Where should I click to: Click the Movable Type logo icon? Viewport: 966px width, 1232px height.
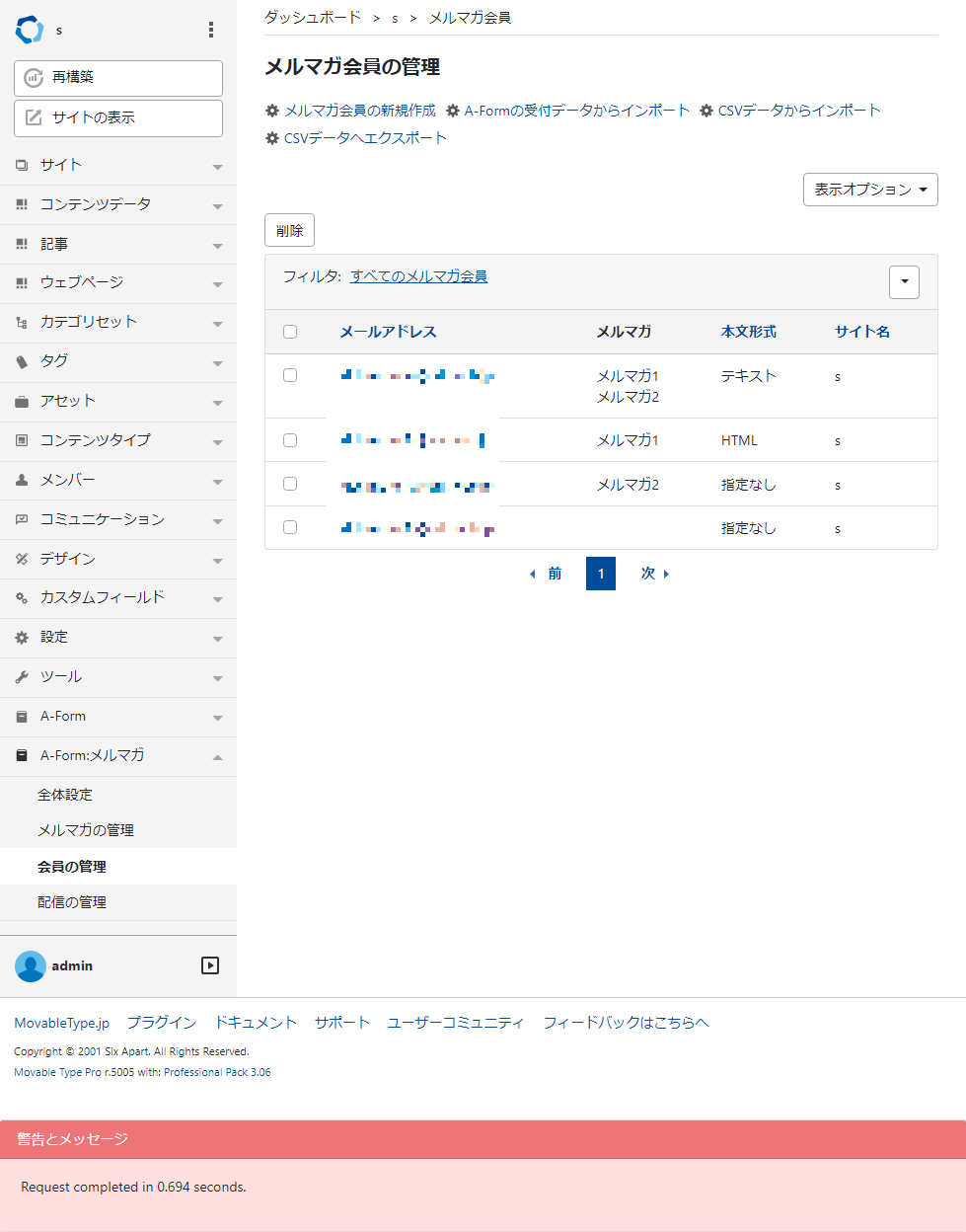point(30,30)
